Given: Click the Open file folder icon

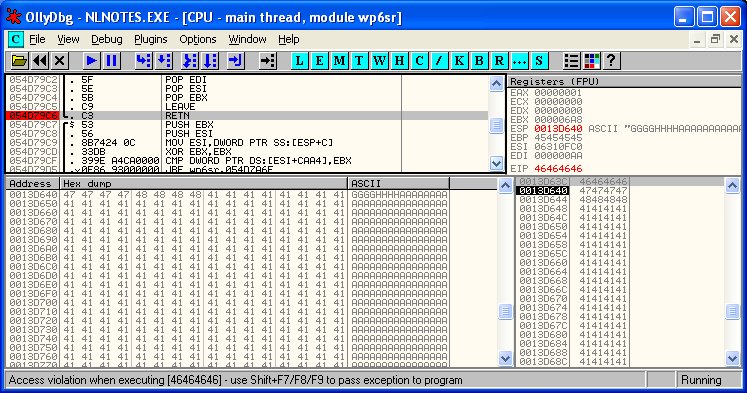Looking at the screenshot, I should (20, 60).
